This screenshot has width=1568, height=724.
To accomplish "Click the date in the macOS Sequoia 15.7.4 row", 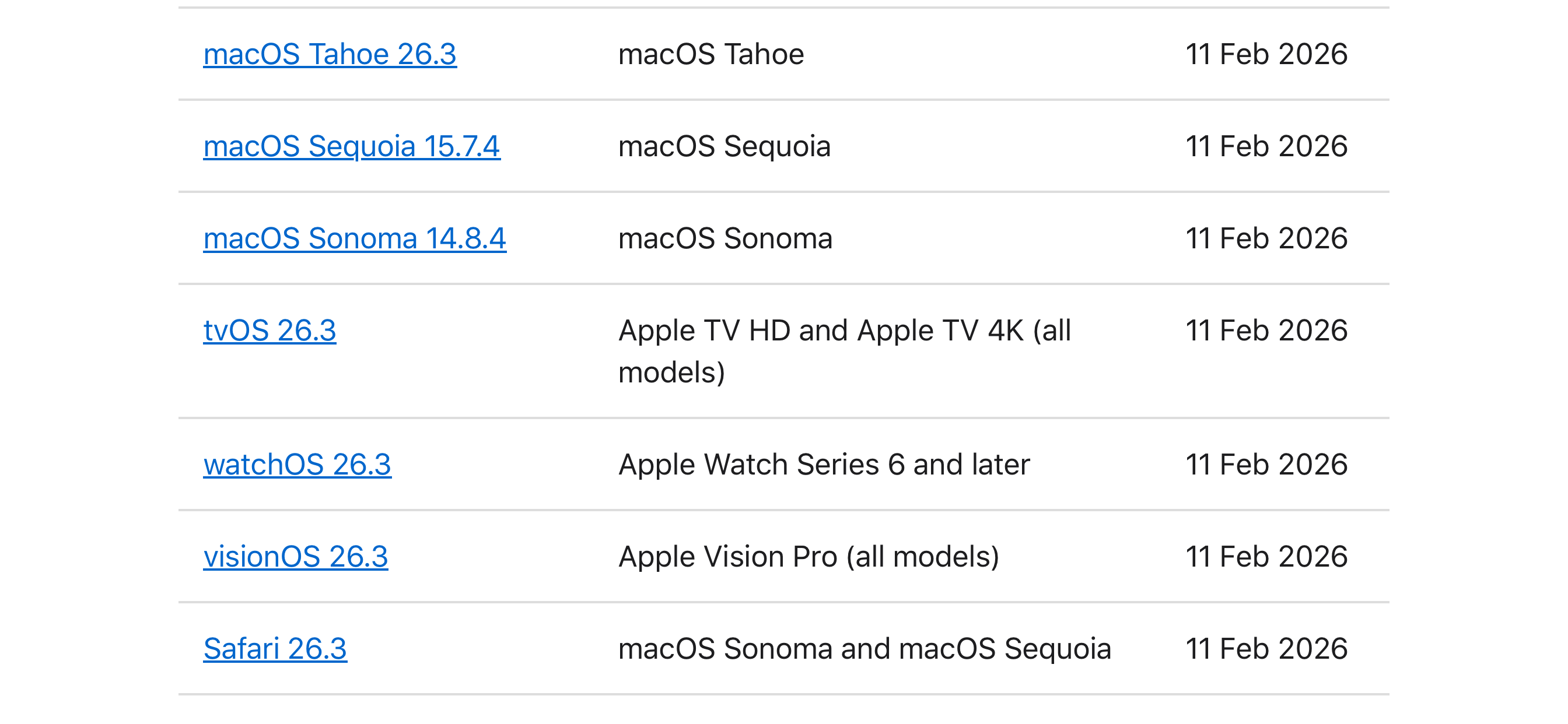I will point(1266,147).
